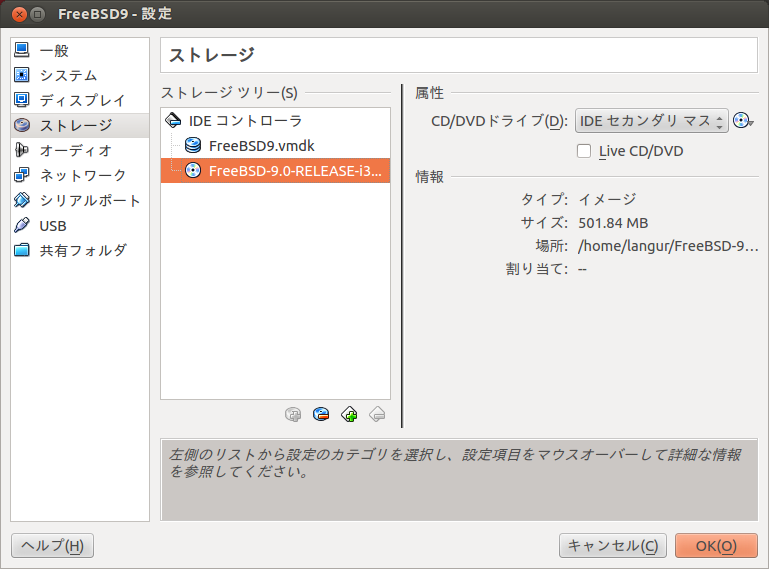Screen dimensions: 769x569
Task: Click the 共有フォルダ folder icon
Action: 22,250
